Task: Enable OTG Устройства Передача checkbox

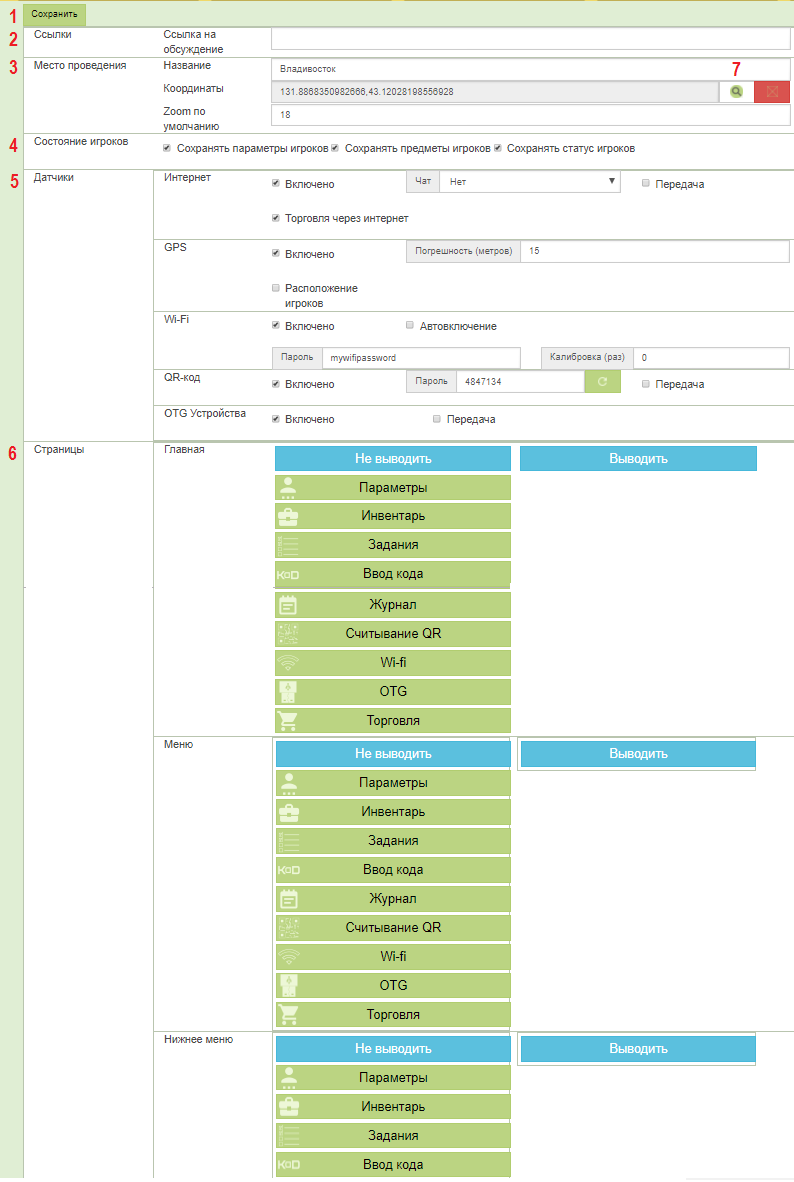Action: (x=437, y=418)
